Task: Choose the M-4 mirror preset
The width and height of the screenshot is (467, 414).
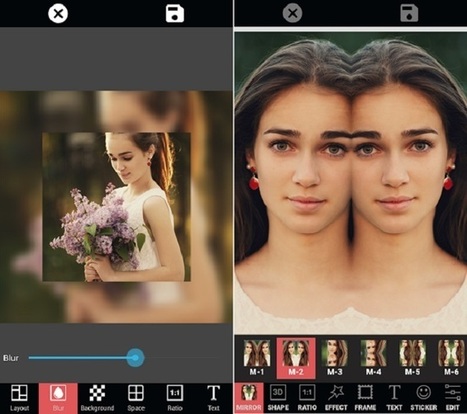Action: pyautogui.click(x=373, y=358)
